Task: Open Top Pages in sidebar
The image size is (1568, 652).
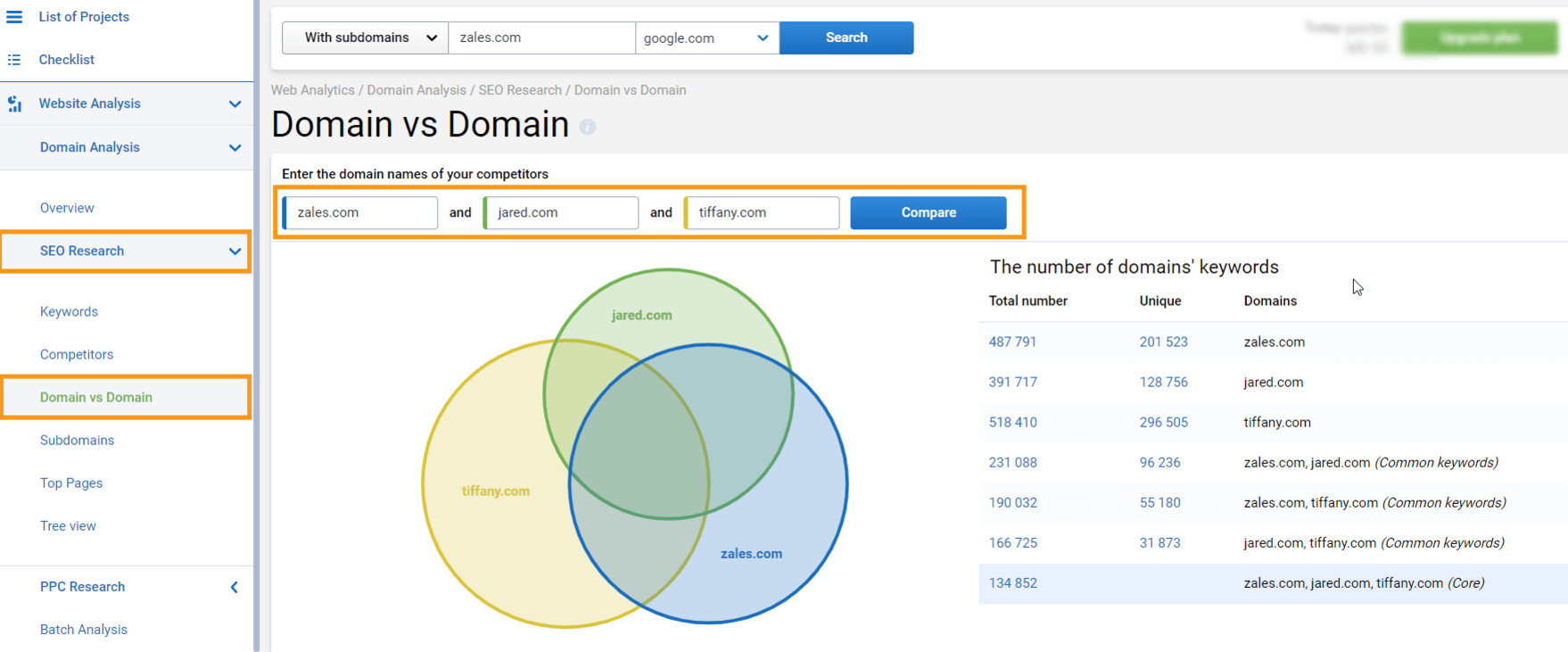Action: pyautogui.click(x=71, y=483)
